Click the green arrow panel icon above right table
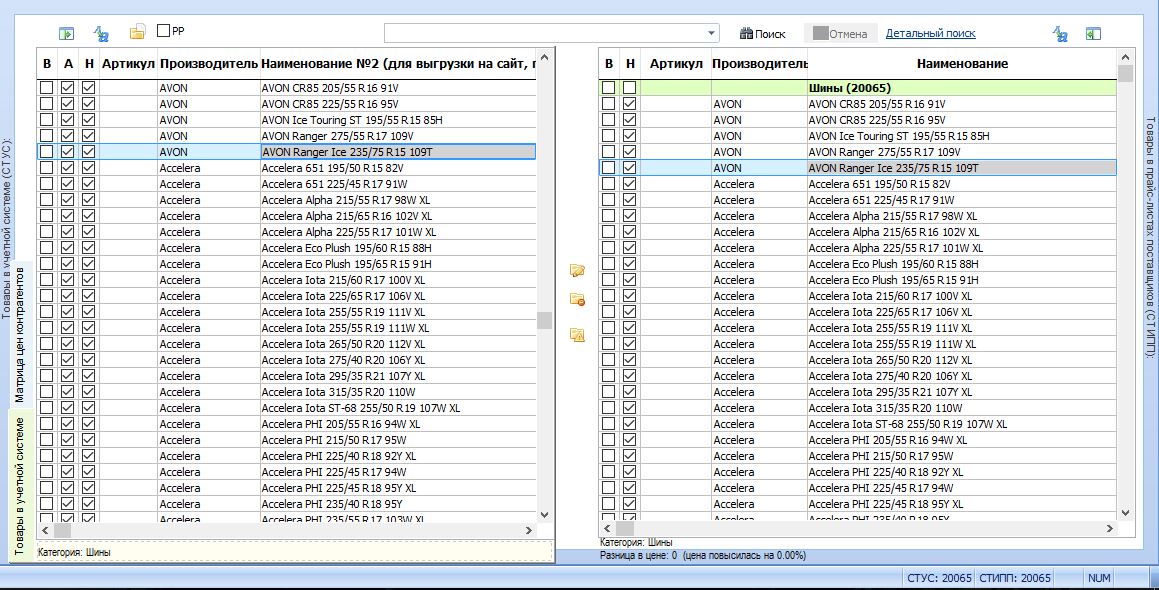 [x=1093, y=33]
